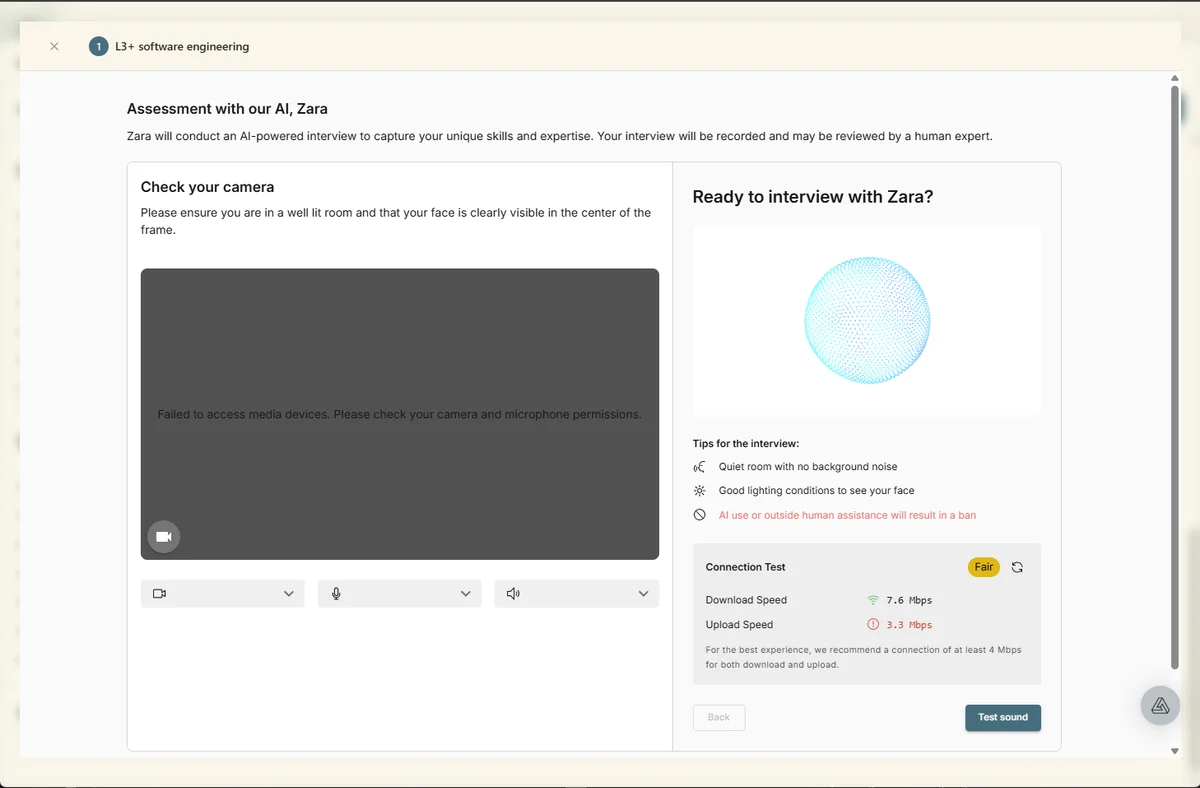Image resolution: width=1200 pixels, height=788 pixels.
Task: Click the 'Download Speed' label
Action: tap(746, 600)
